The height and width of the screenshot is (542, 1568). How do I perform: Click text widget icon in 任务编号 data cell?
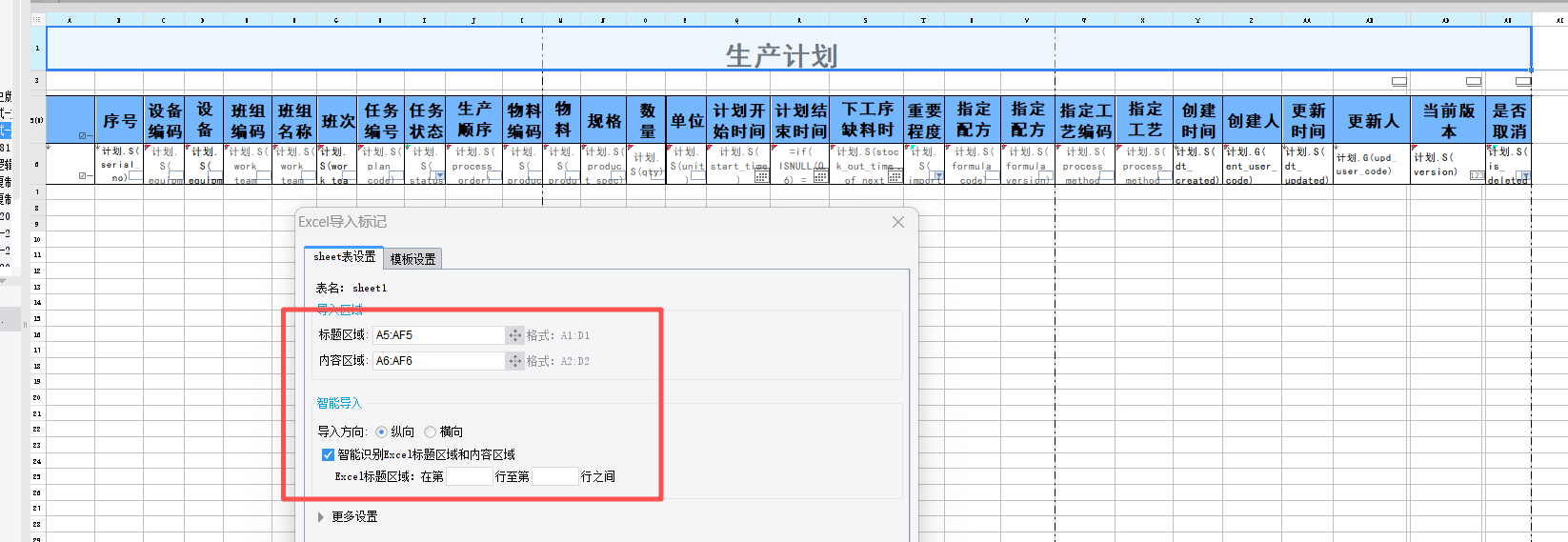tap(398, 176)
